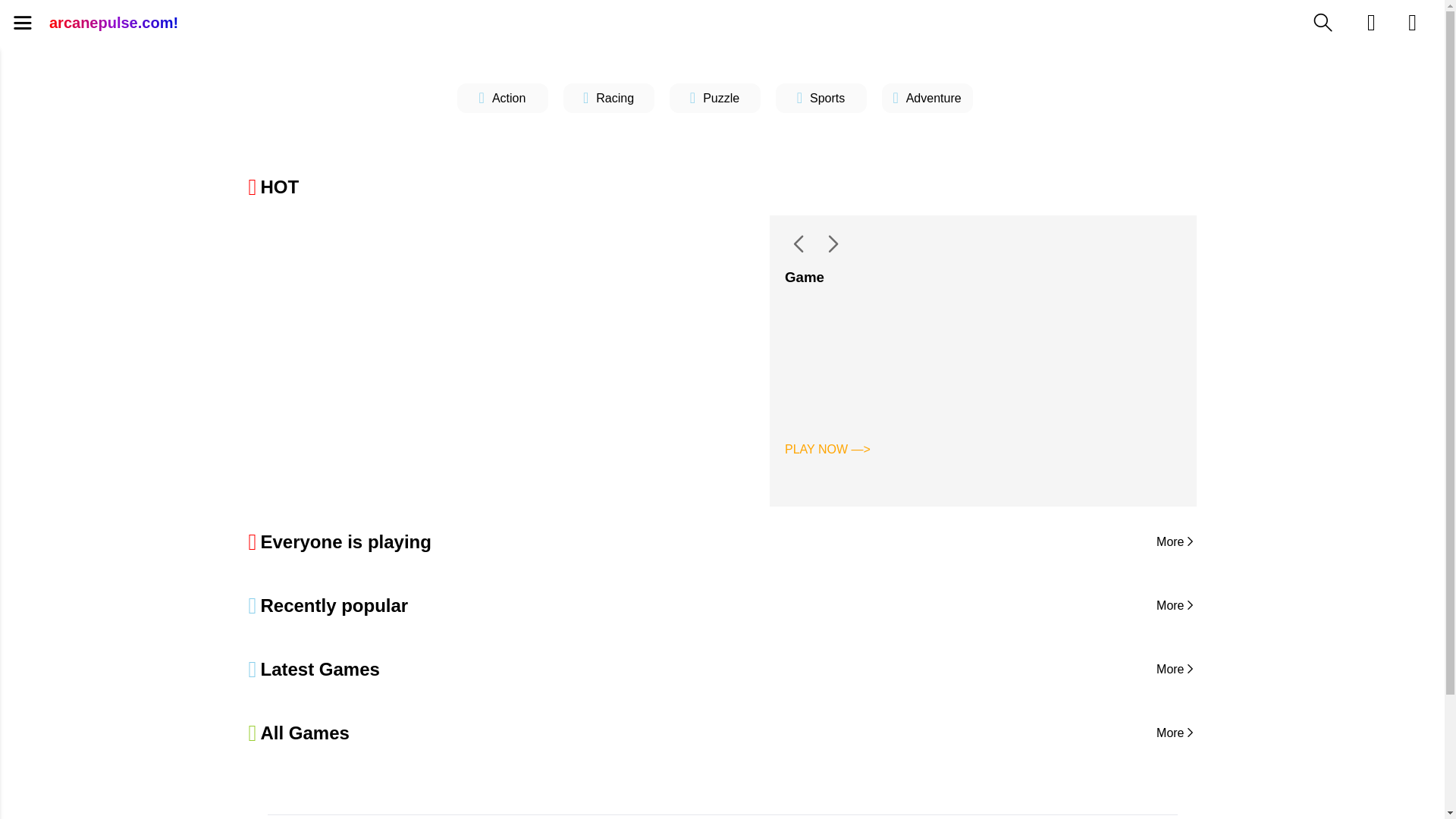This screenshot has width=1456, height=819.
Task: Show next HOT carousel slide
Action: pos(833,243)
